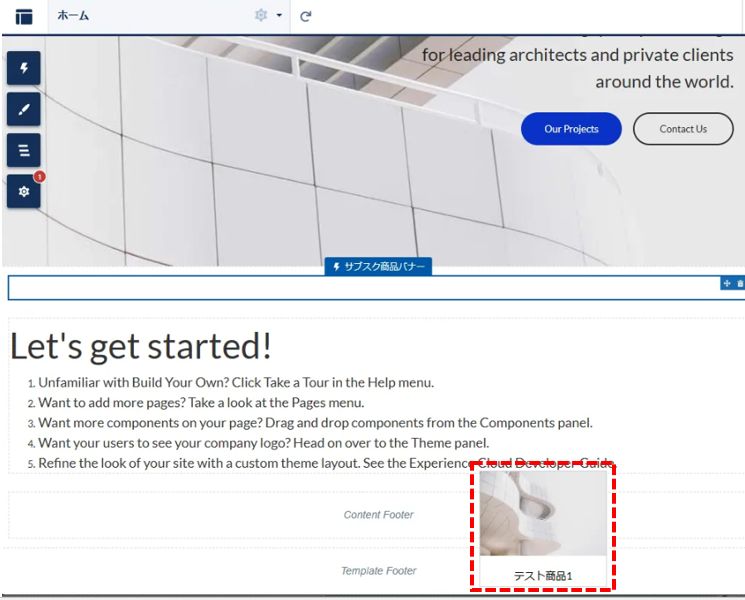This screenshot has width=745, height=600.
Task: Click the テスト商品1 product name label
Action: 543,576
